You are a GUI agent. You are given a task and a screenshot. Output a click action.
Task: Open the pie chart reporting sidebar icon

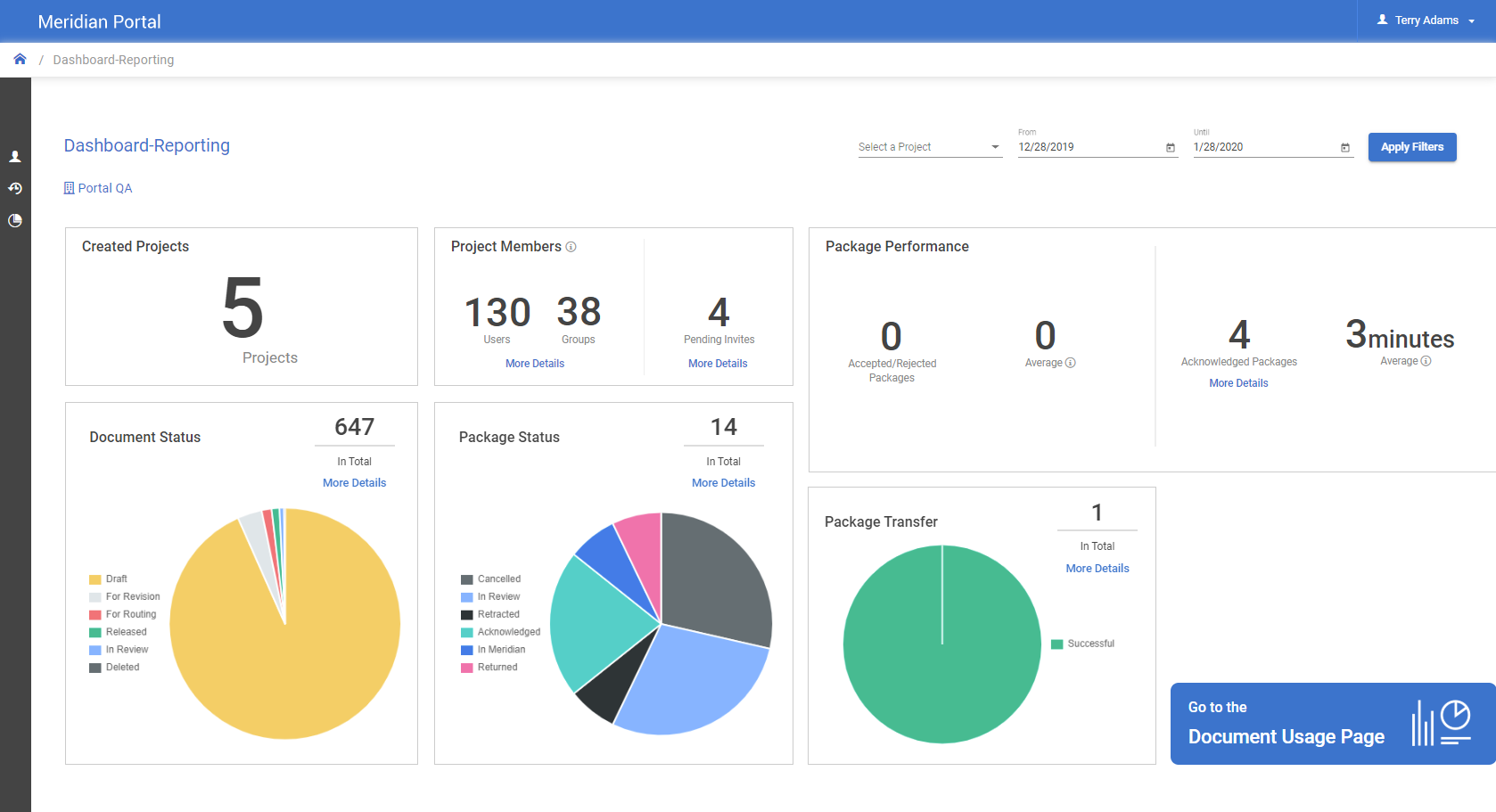click(15, 221)
